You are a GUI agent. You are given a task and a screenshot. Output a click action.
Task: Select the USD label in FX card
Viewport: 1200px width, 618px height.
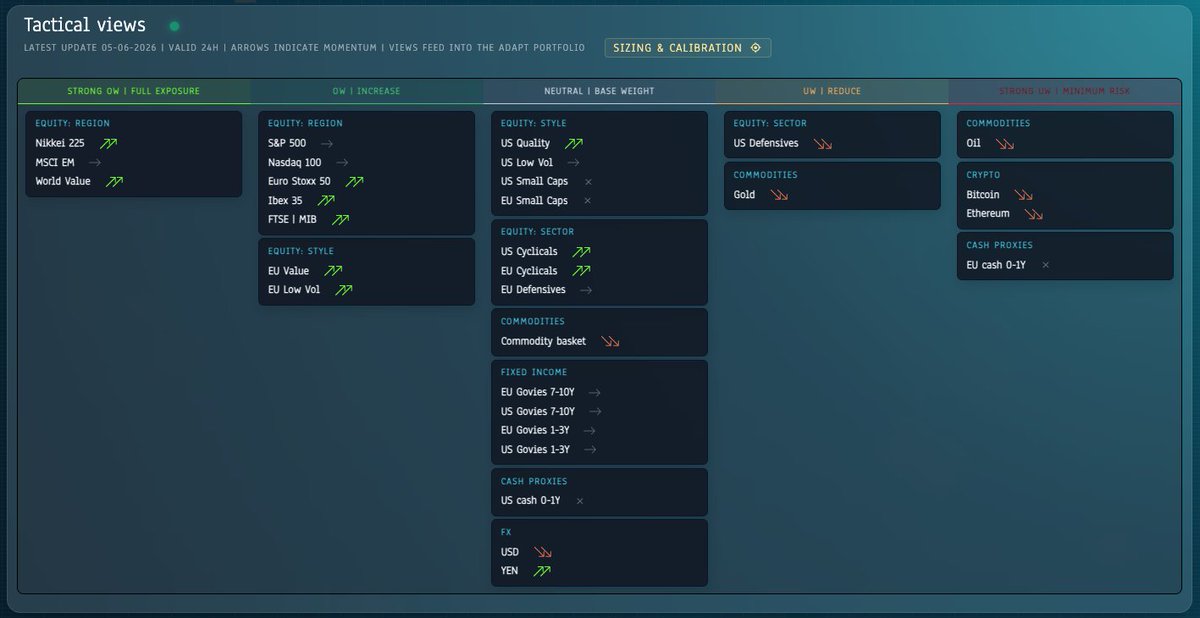(x=510, y=552)
